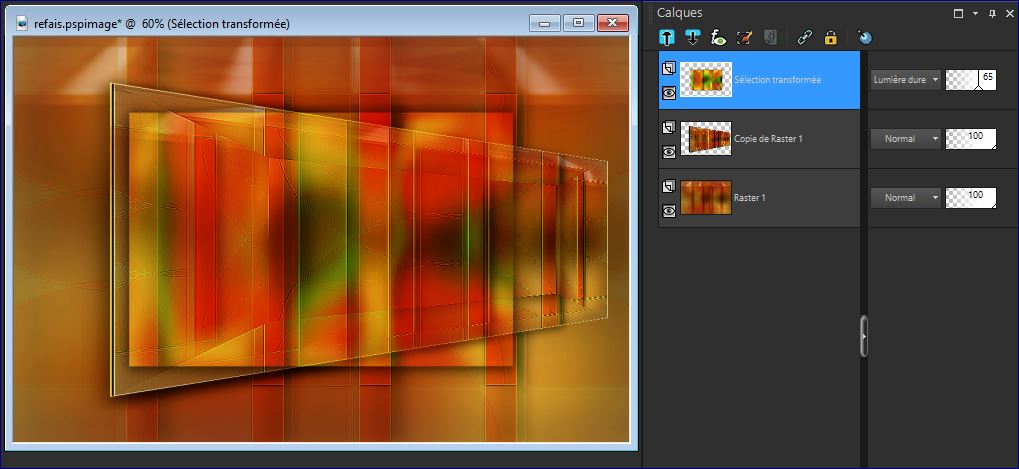The height and width of the screenshot is (469, 1019).
Task: Click the refais.pspimage document icon in title bar
Action: click(23, 23)
